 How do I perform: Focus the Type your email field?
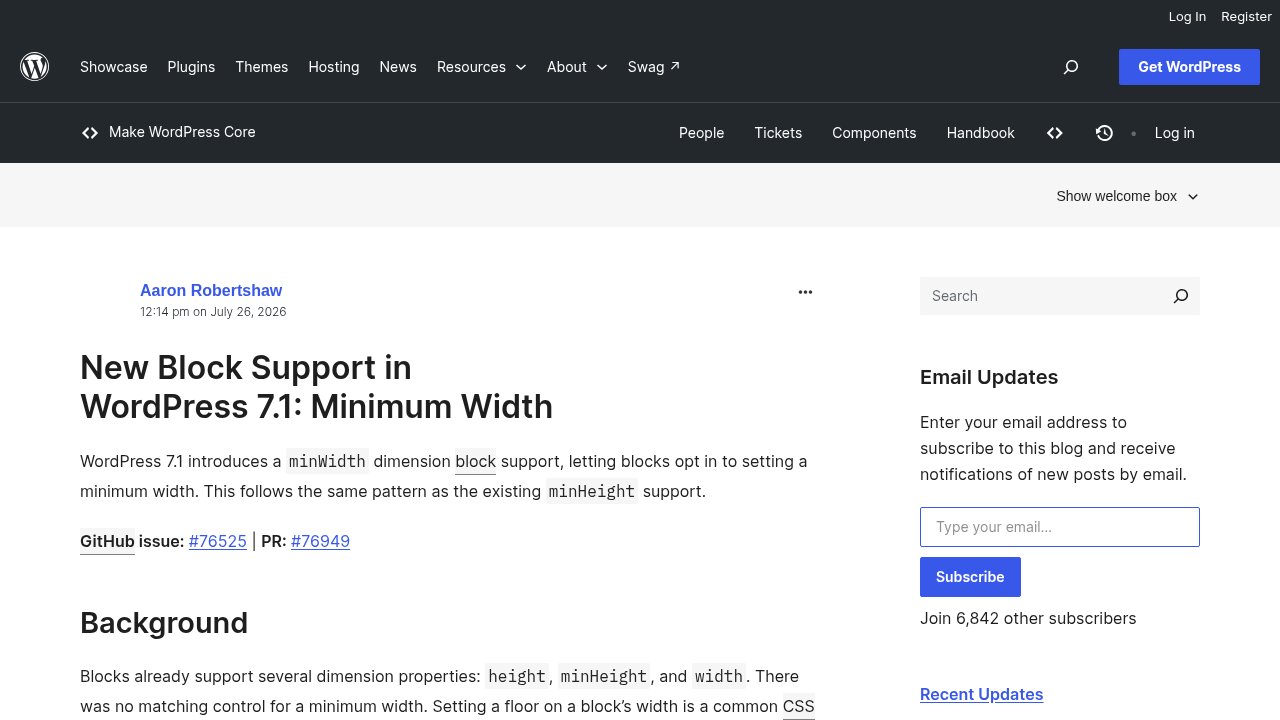1060,527
